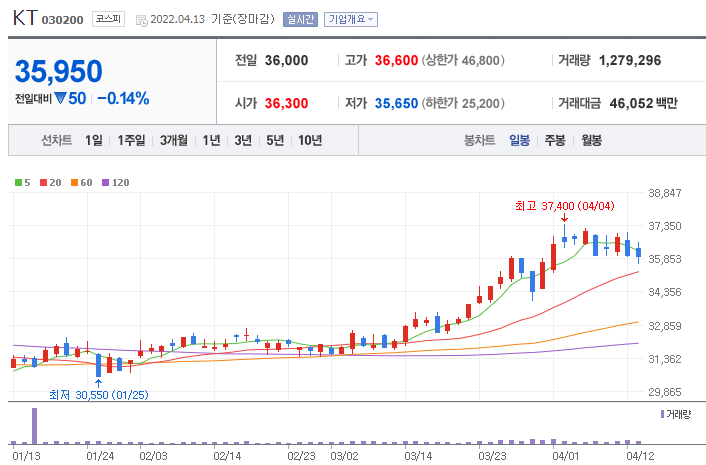Click the down triangle price change icon

(60, 98)
